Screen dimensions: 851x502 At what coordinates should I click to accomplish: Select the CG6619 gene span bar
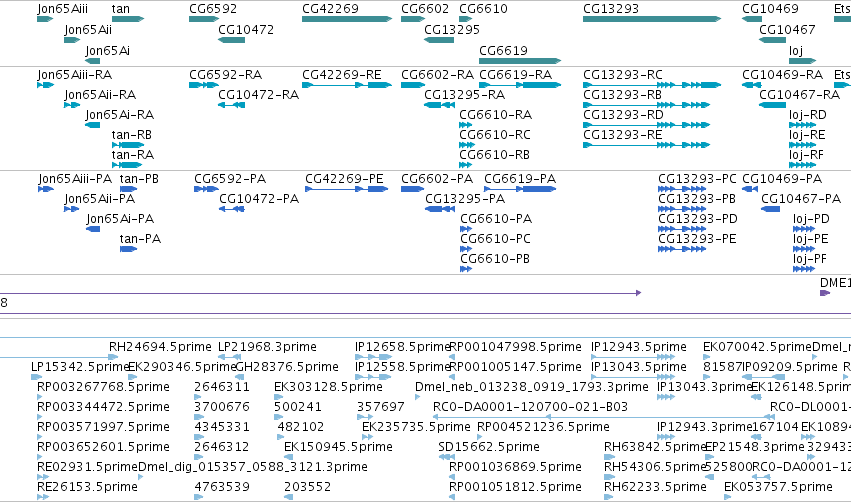520,61
